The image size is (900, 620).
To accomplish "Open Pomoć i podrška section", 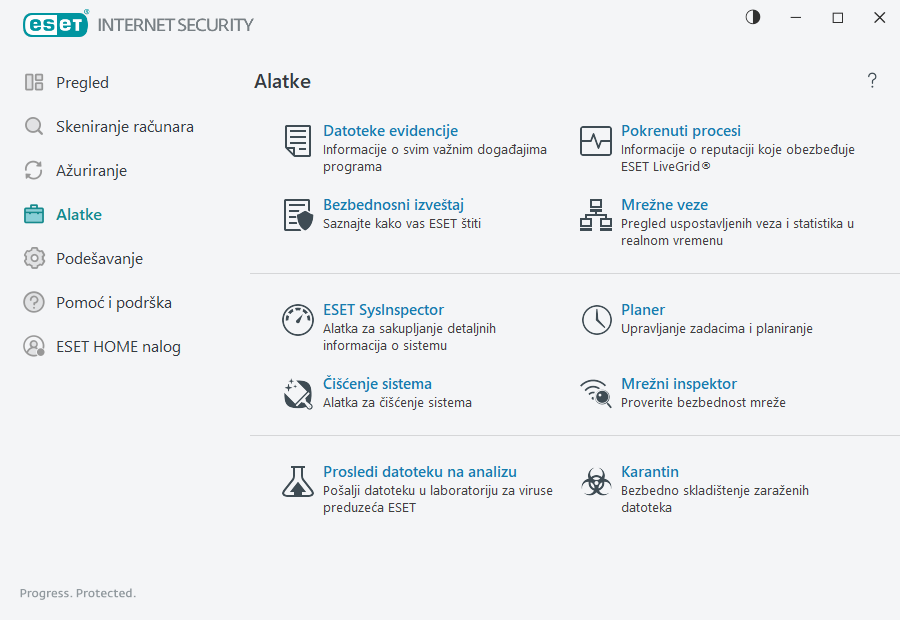I will click(107, 303).
